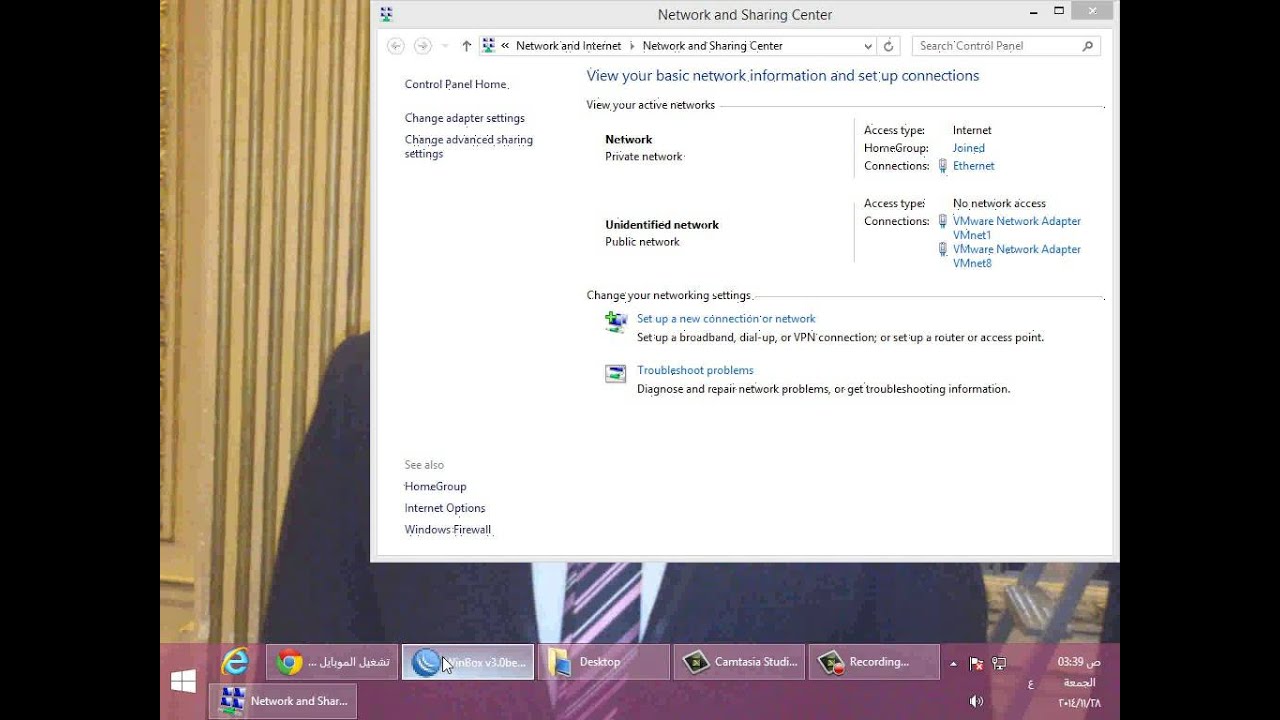The width and height of the screenshot is (1280, 720).
Task: Switch to the Recording taskbar item
Action: point(874,662)
